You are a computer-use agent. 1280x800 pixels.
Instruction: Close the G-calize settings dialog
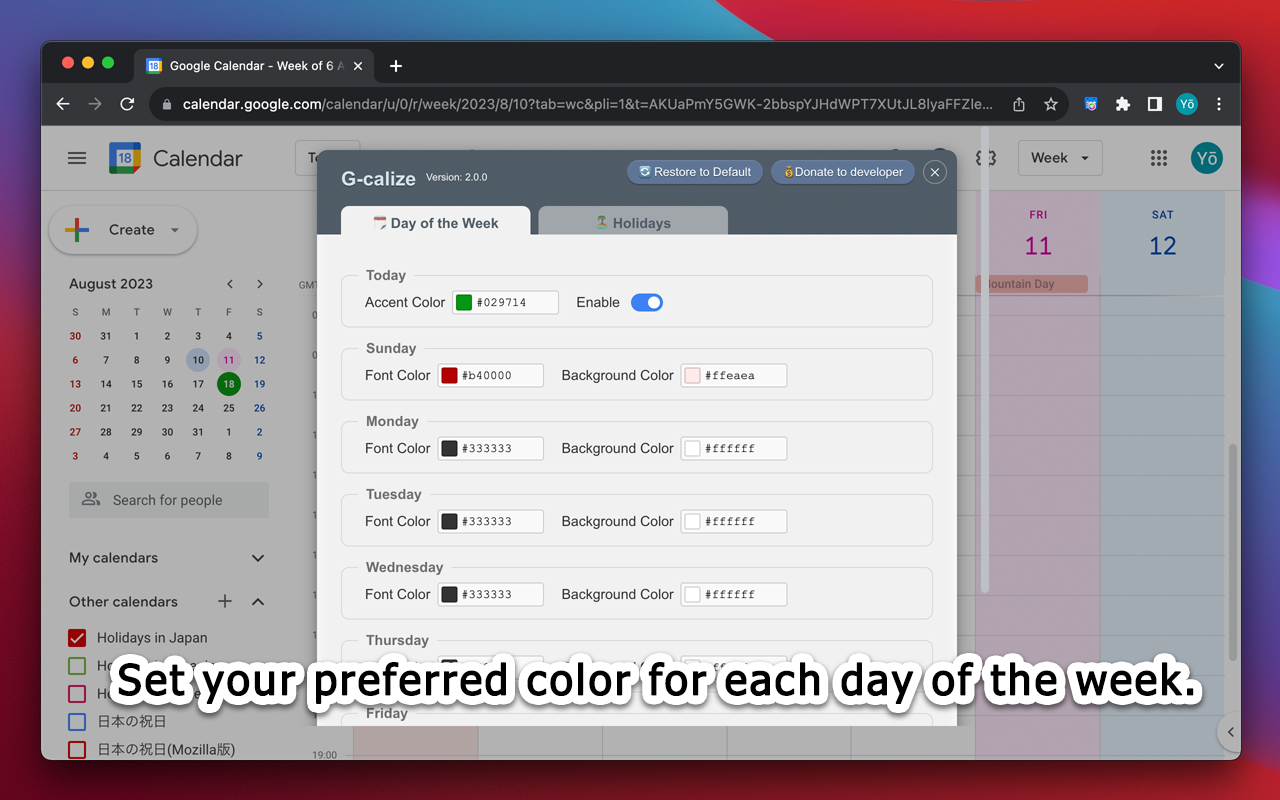point(935,172)
